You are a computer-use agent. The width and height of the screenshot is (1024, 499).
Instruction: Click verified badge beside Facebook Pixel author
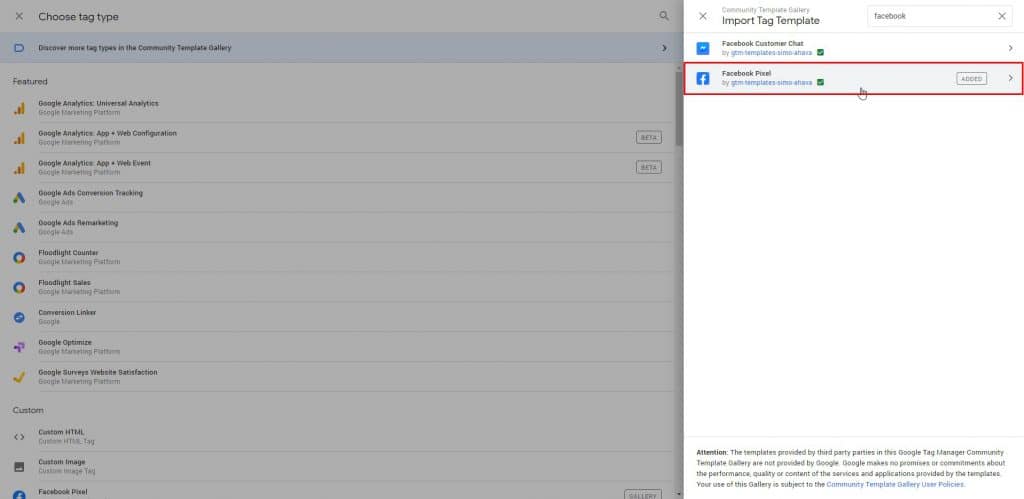(x=820, y=83)
